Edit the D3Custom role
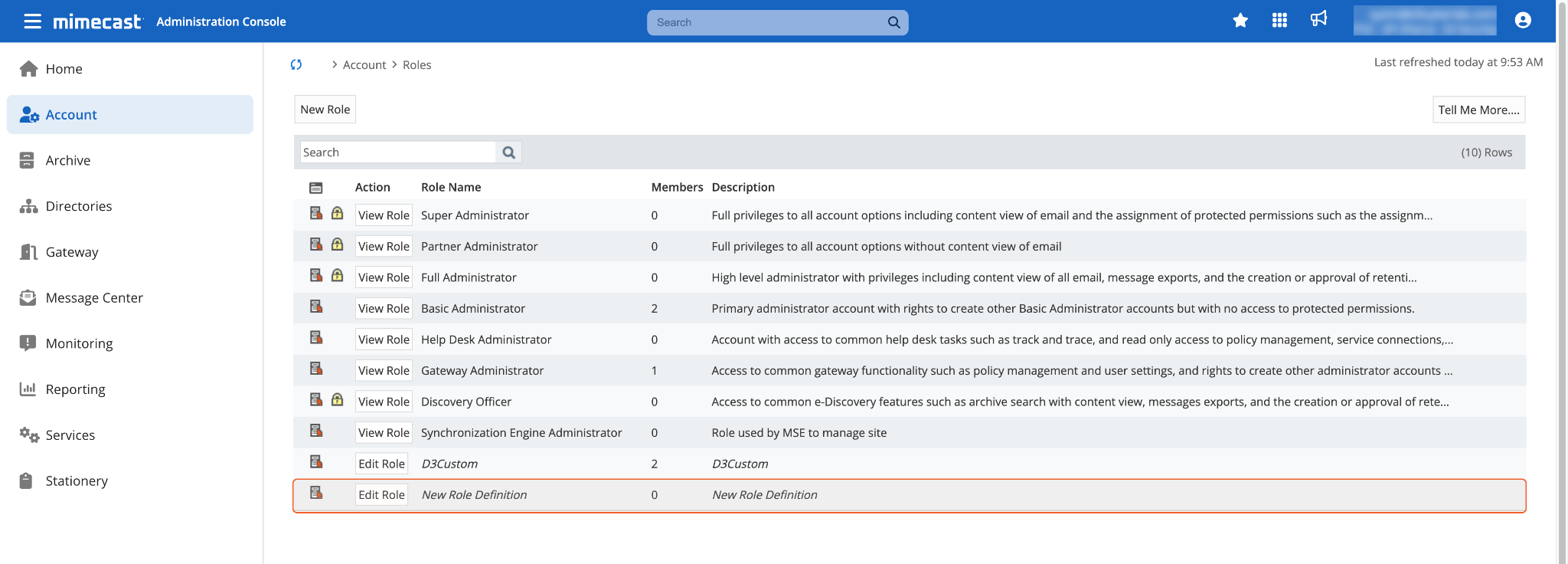 (x=381, y=464)
